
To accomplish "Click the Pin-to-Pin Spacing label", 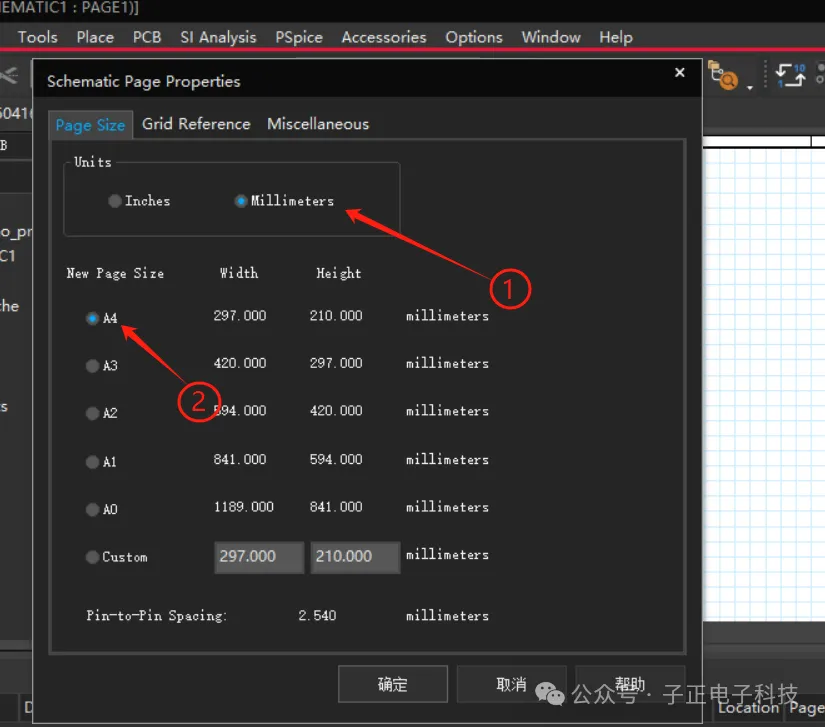I will (x=156, y=615).
